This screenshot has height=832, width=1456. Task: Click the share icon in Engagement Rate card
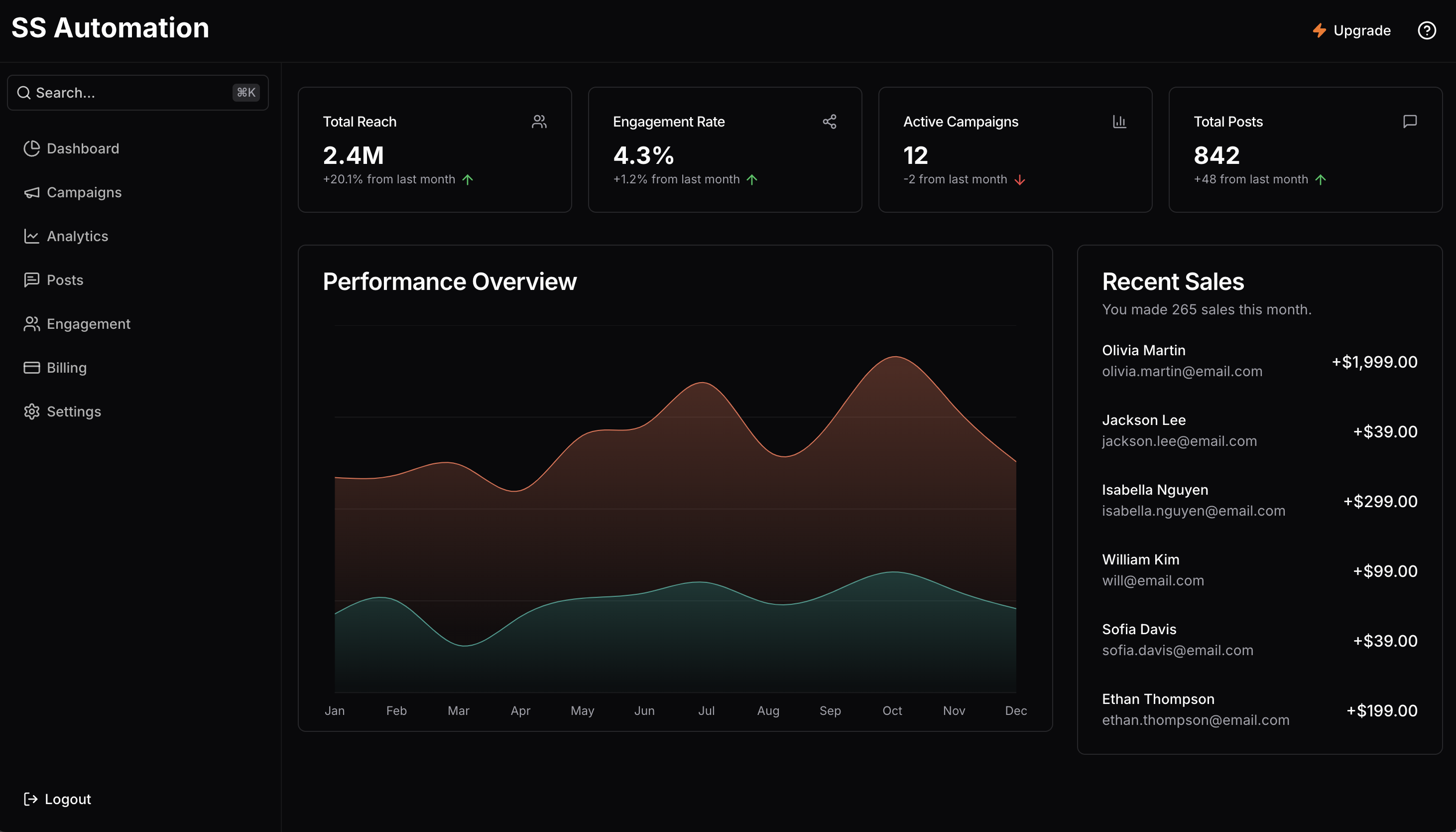(x=829, y=122)
